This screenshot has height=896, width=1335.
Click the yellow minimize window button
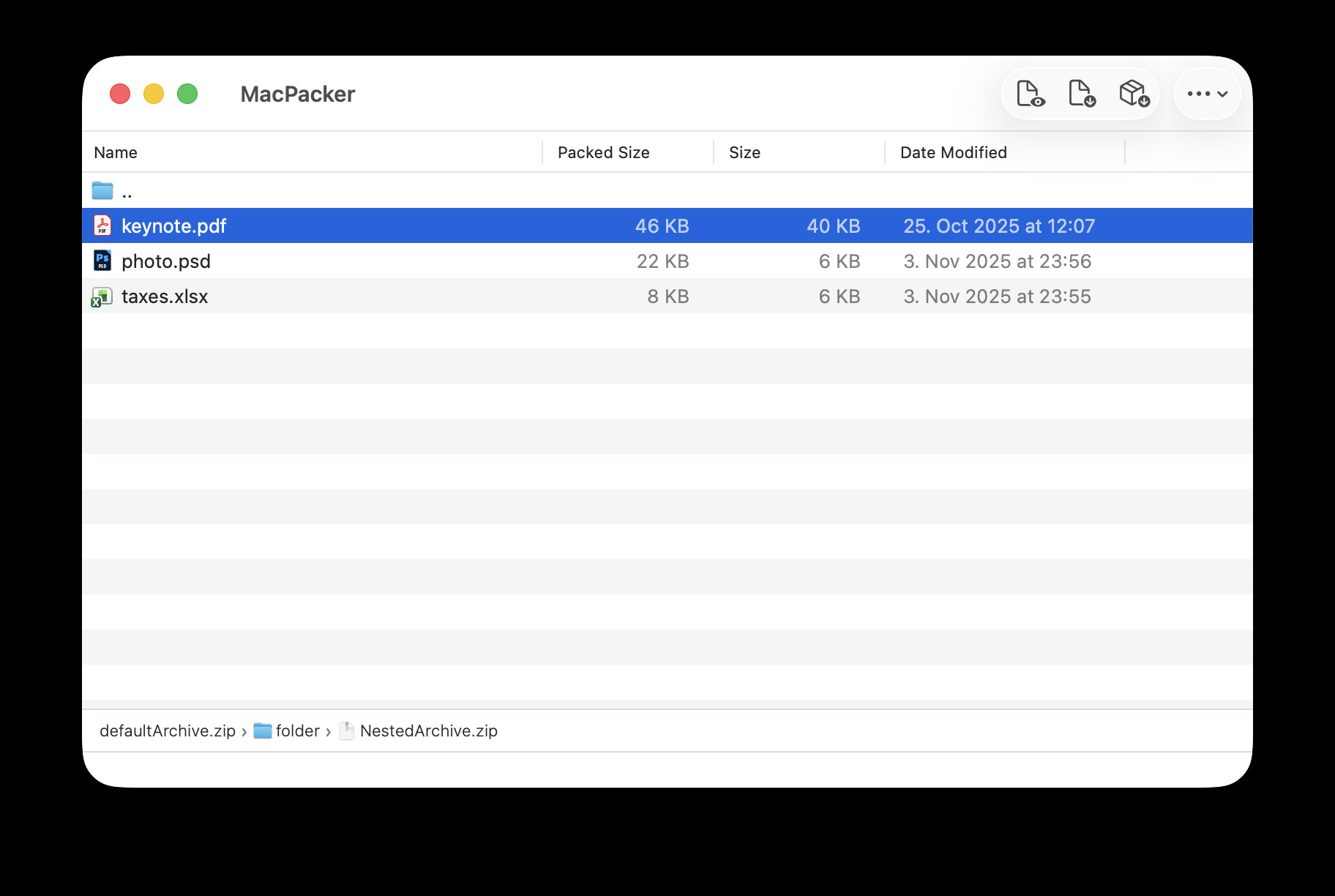click(154, 94)
